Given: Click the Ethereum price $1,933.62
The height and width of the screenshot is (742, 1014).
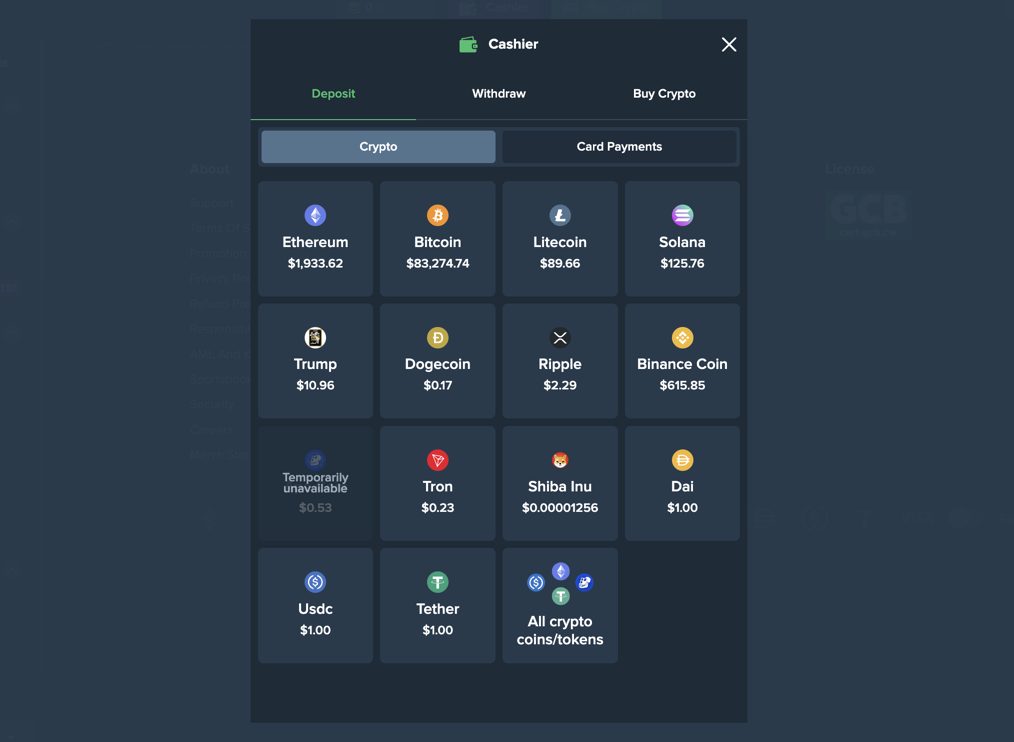Looking at the screenshot, I should click(315, 263).
